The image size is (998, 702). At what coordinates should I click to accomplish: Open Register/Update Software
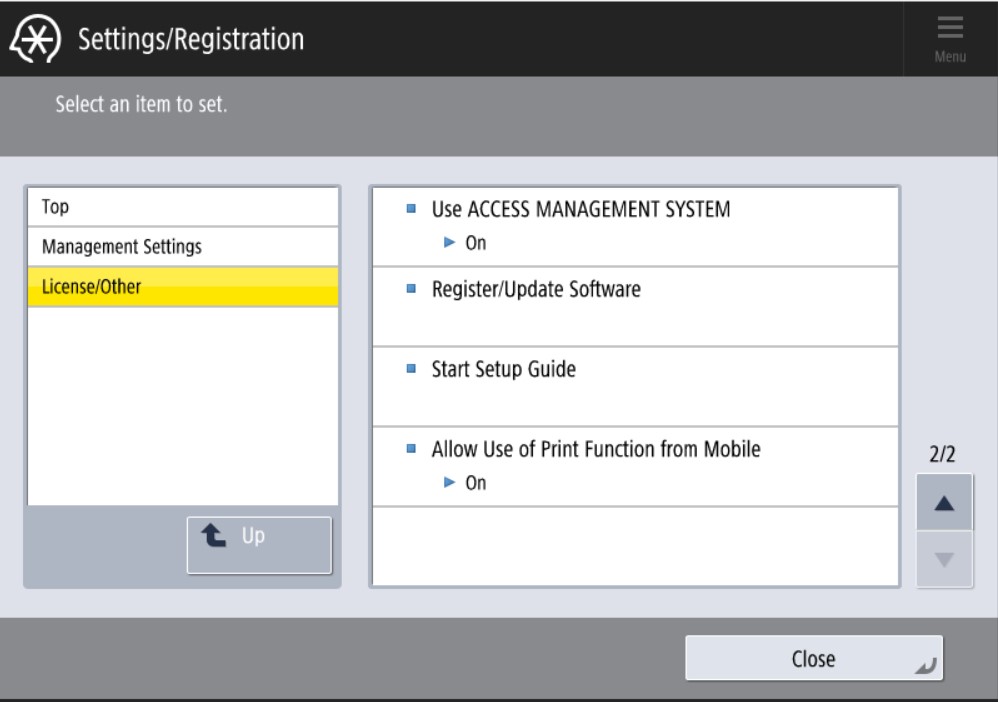[x=535, y=290]
